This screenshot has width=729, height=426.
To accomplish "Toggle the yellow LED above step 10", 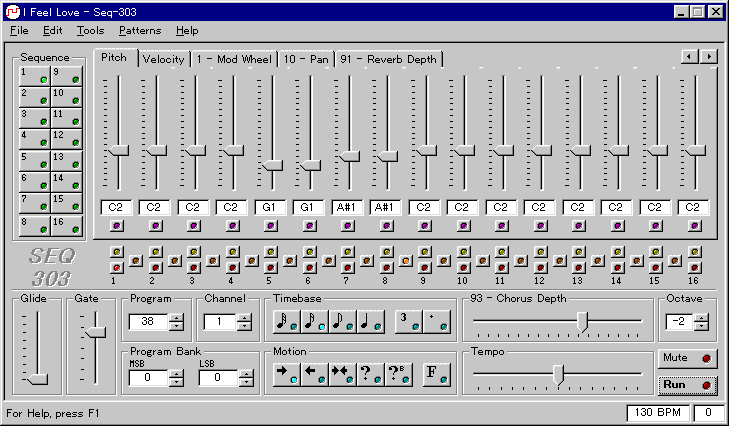I will point(463,252).
